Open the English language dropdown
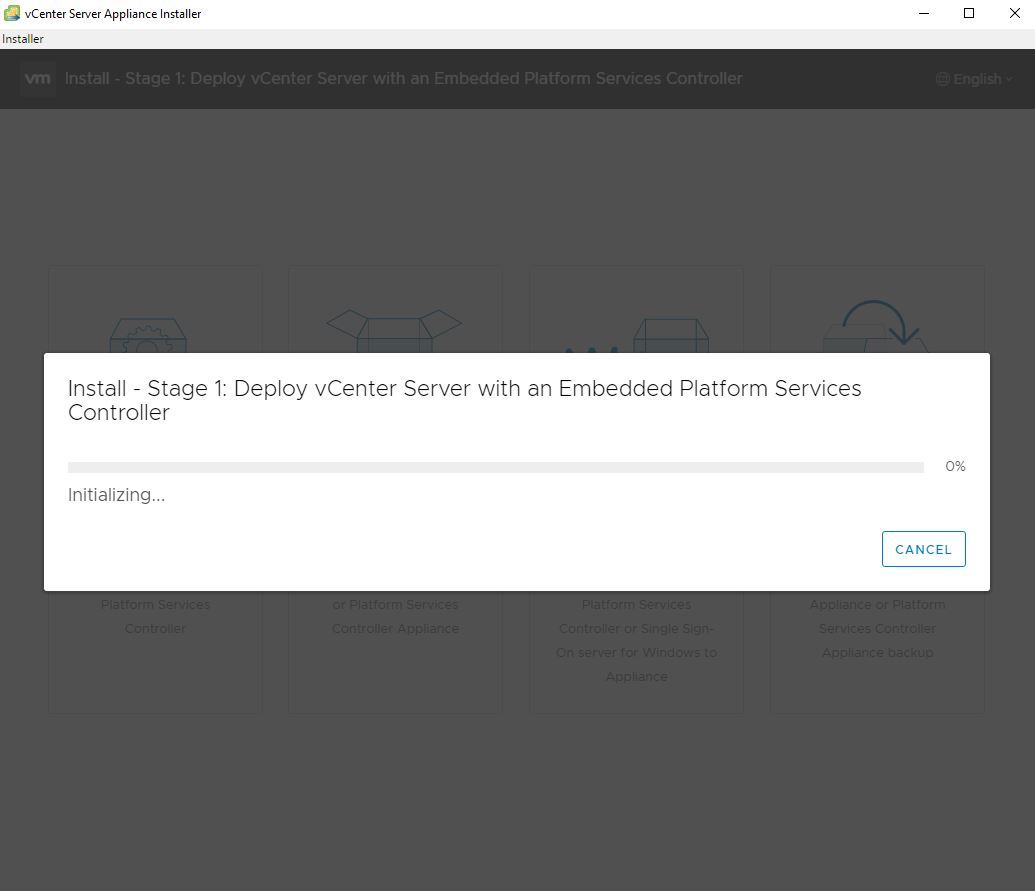Image resolution: width=1035 pixels, height=891 pixels. coord(974,79)
